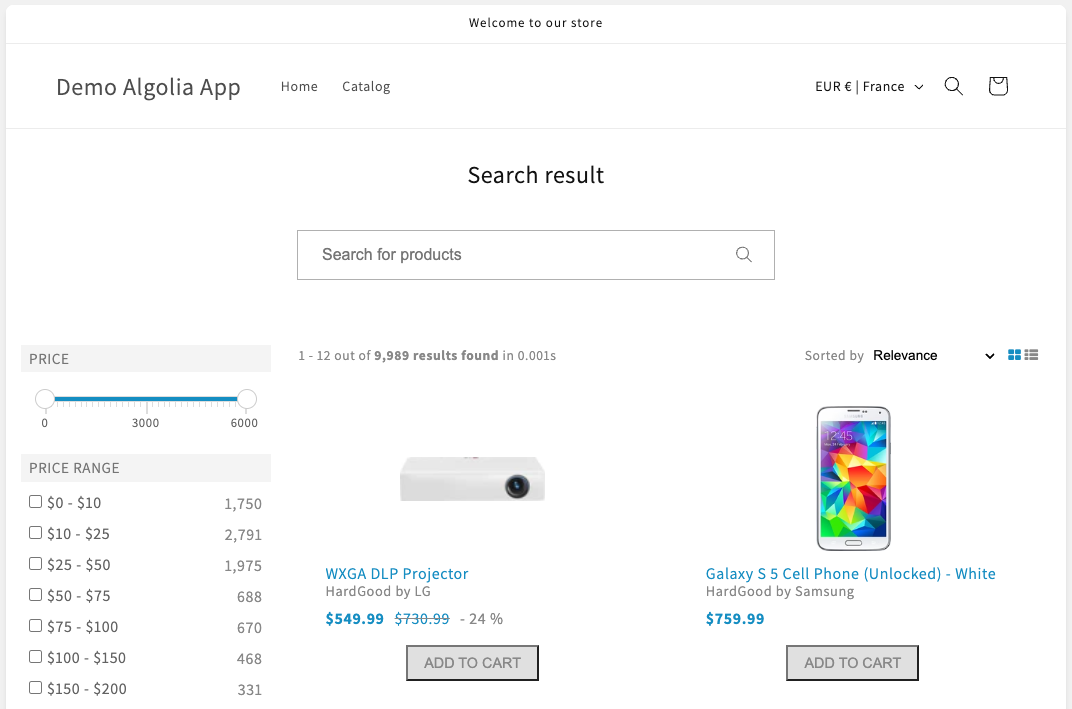Switch to list view of results
This screenshot has width=1072, height=709.
click(x=1032, y=354)
